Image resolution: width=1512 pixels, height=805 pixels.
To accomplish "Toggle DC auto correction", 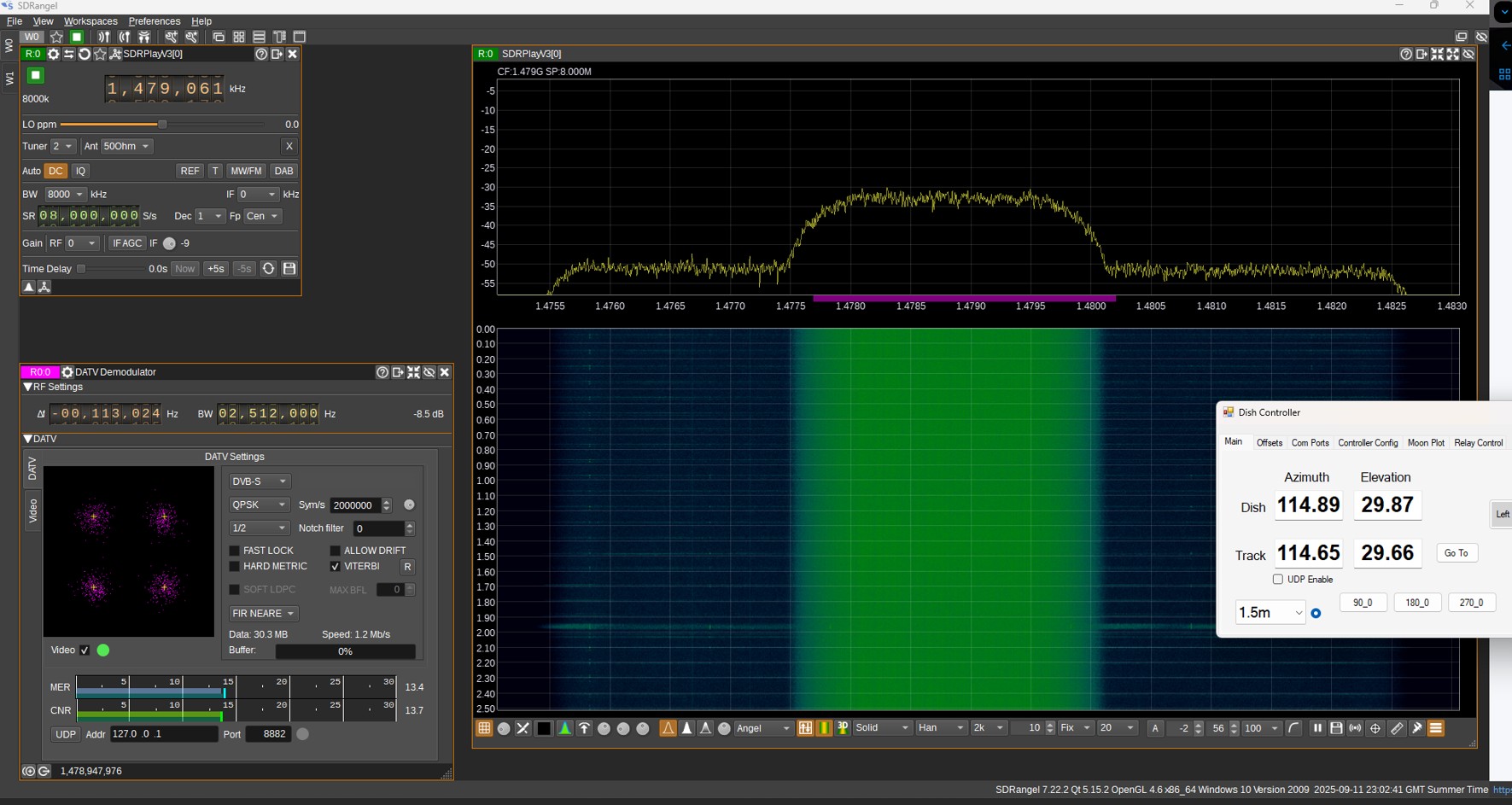I will (55, 171).
